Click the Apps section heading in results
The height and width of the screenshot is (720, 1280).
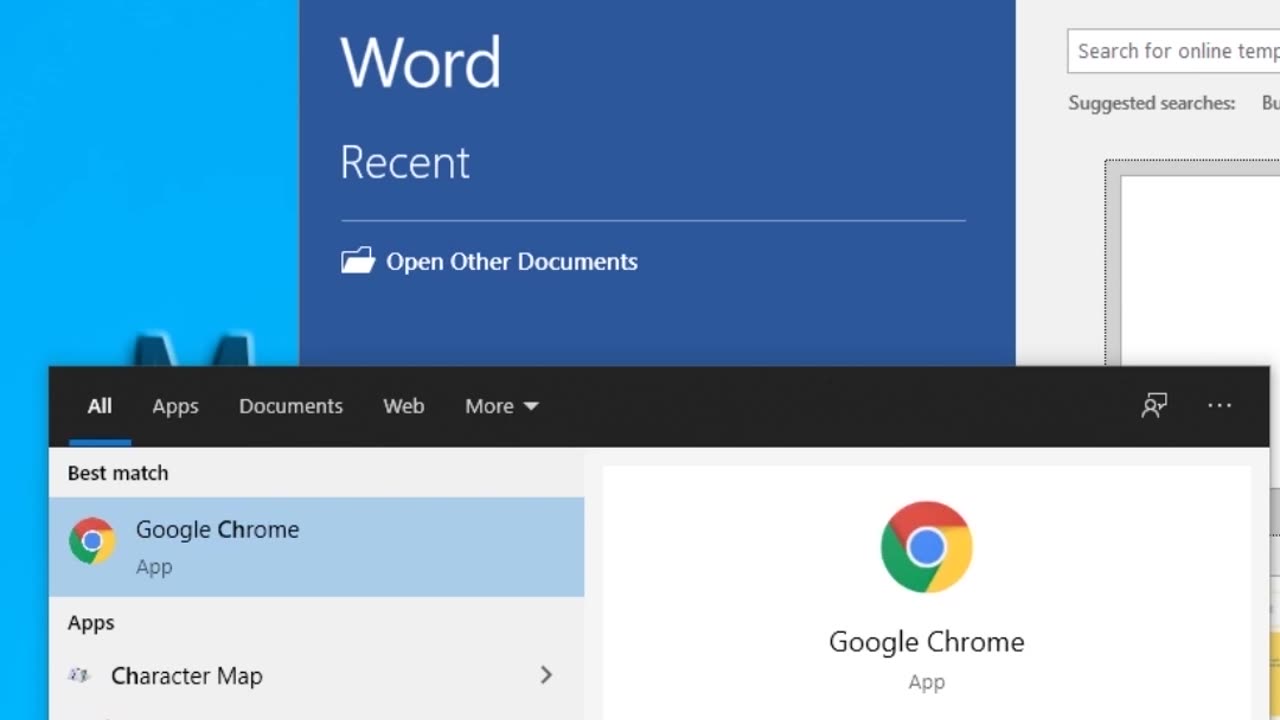click(91, 623)
